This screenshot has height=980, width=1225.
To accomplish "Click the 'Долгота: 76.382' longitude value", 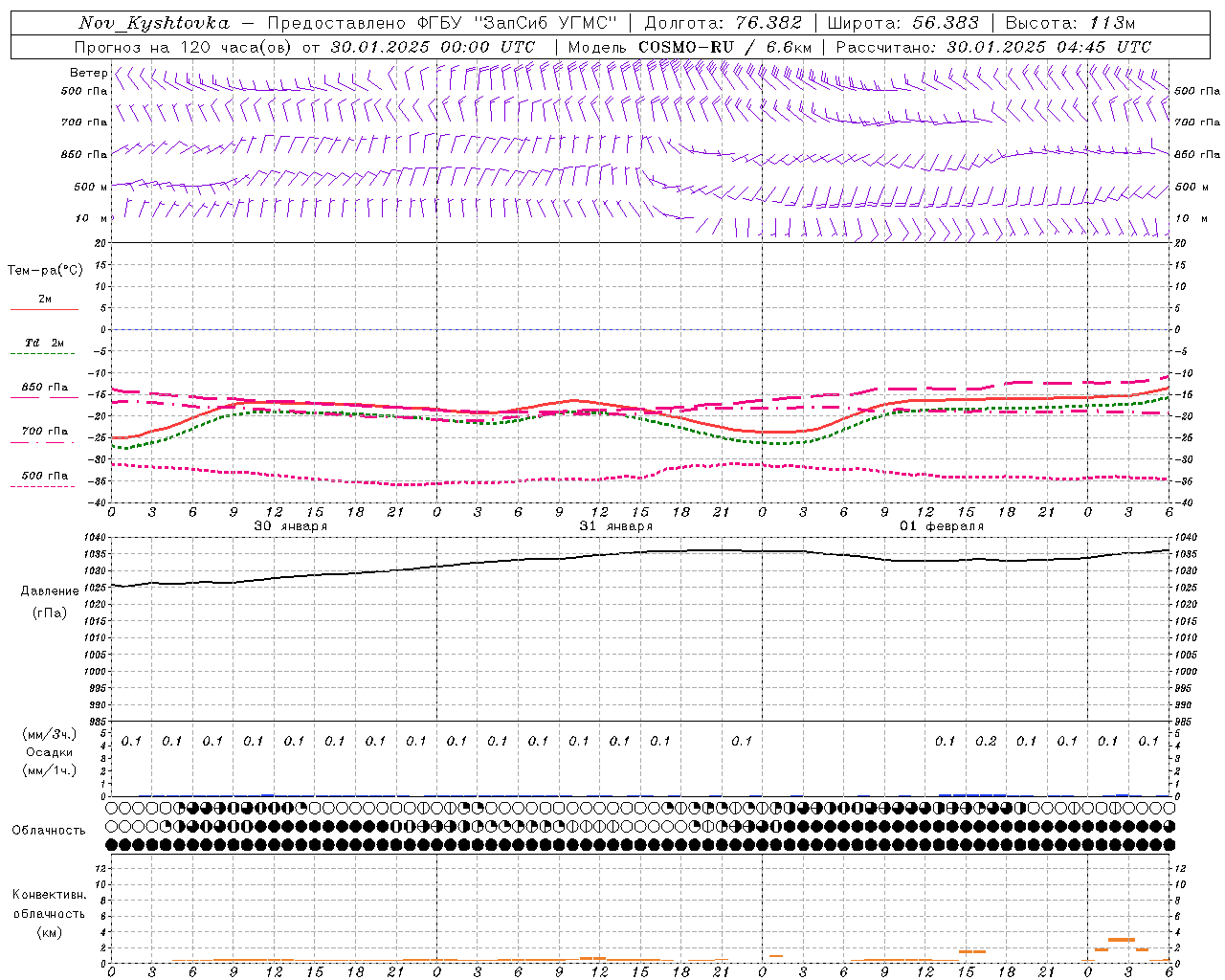I will pos(723,23).
